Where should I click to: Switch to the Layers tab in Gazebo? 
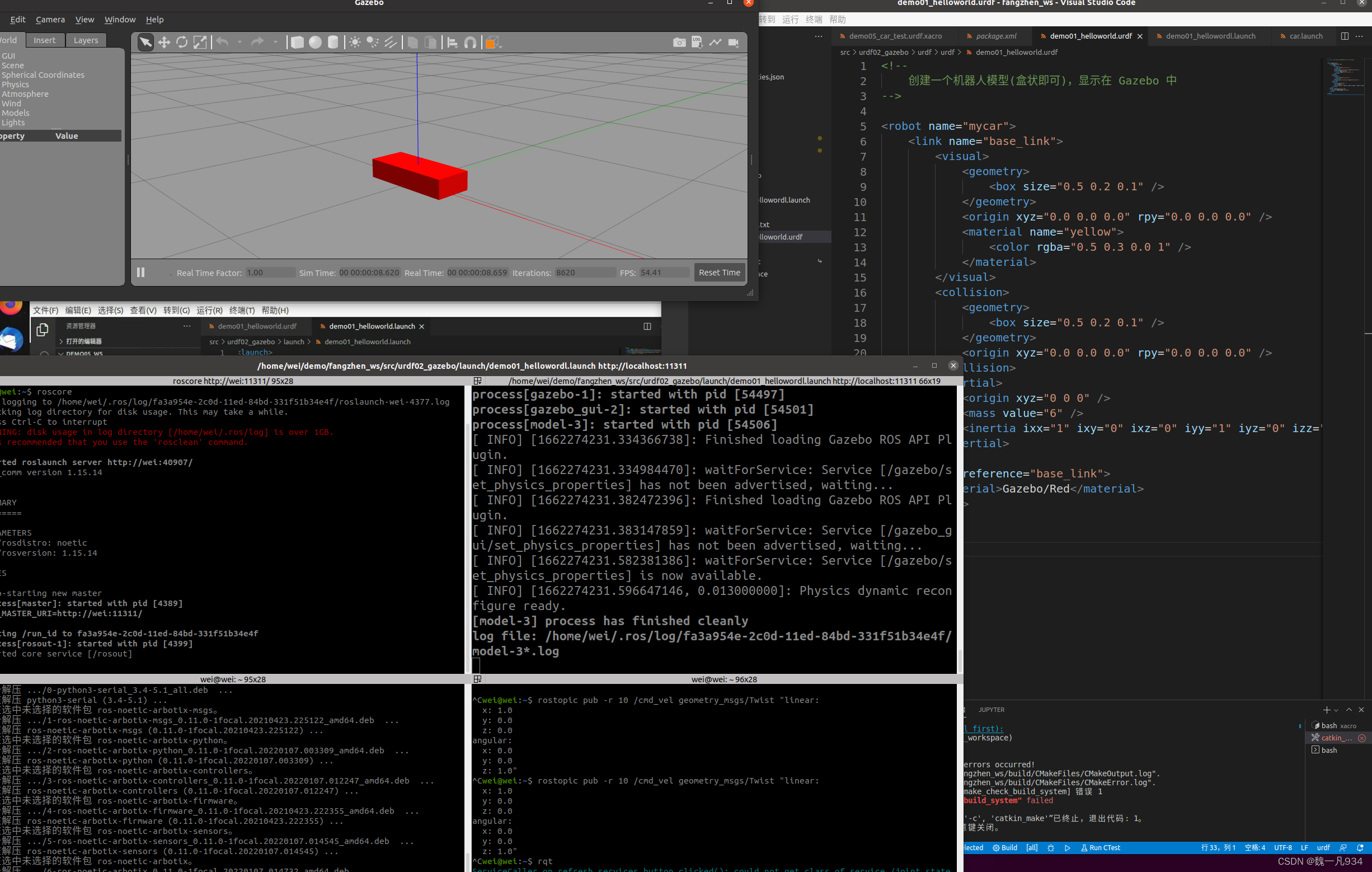[86, 40]
